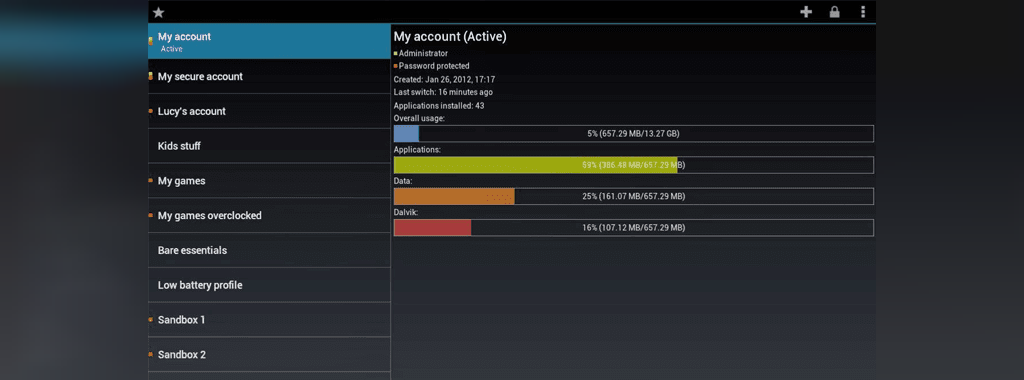This screenshot has width=1024, height=380.
Task: Switch to My games profile
Action: [x=269, y=181]
